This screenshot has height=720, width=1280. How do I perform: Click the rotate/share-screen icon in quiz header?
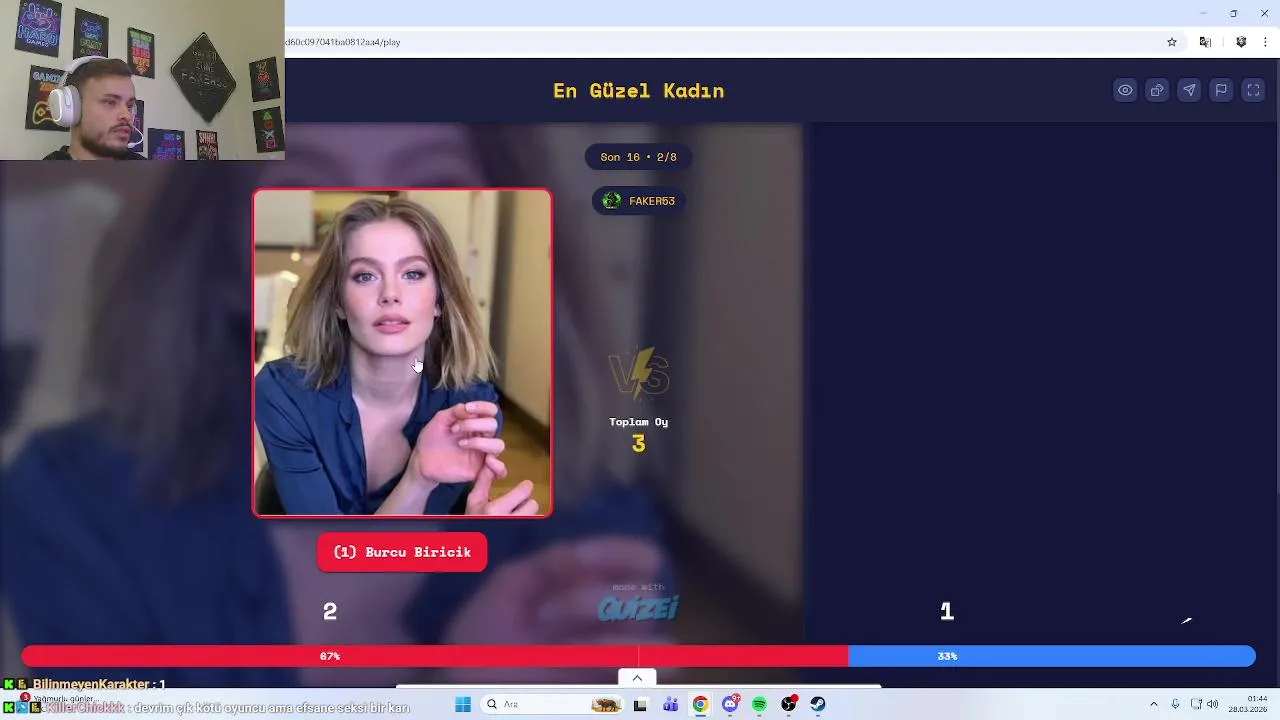(x=1157, y=90)
